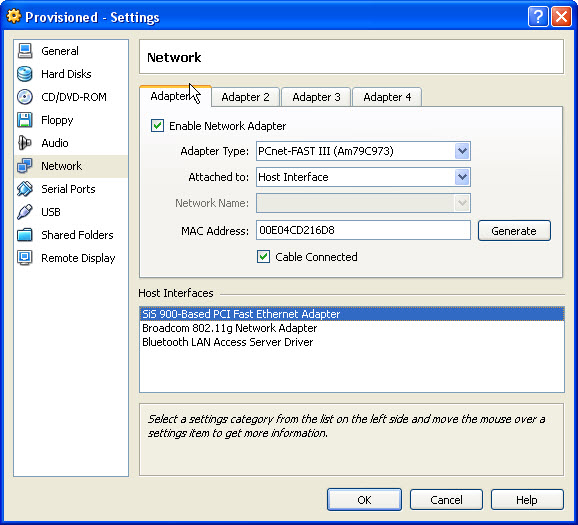Click the disabled Network Name combo box
This screenshot has height=525, width=578.
(x=363, y=203)
